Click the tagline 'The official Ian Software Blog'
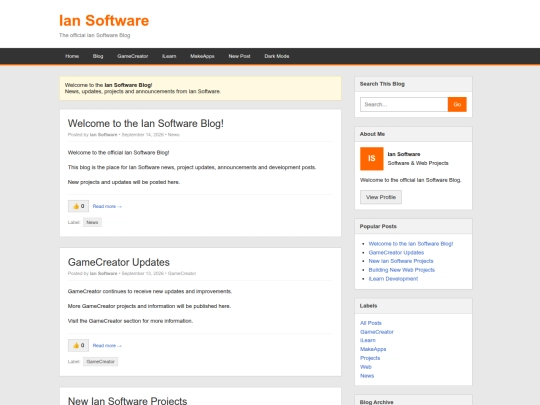The width and height of the screenshot is (540, 405). 95,35
